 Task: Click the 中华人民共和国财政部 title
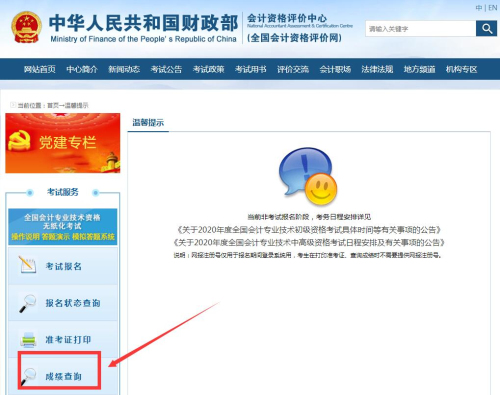pos(144,23)
